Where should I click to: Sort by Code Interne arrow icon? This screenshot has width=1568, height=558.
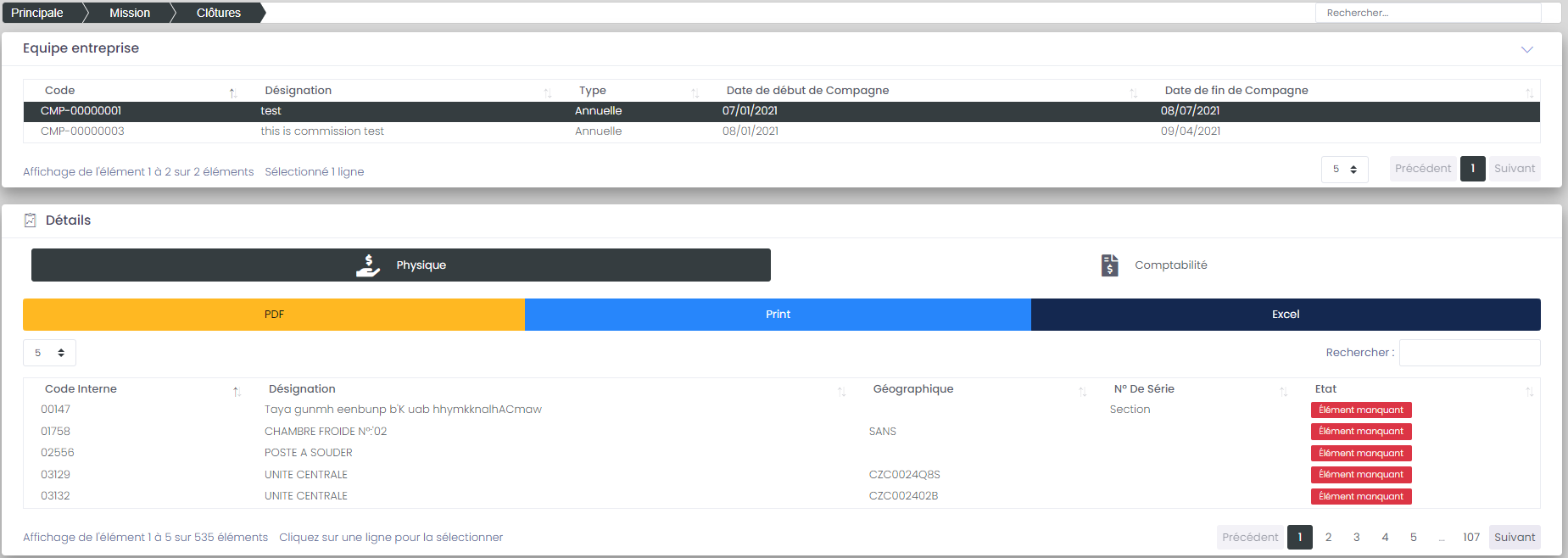[237, 391]
